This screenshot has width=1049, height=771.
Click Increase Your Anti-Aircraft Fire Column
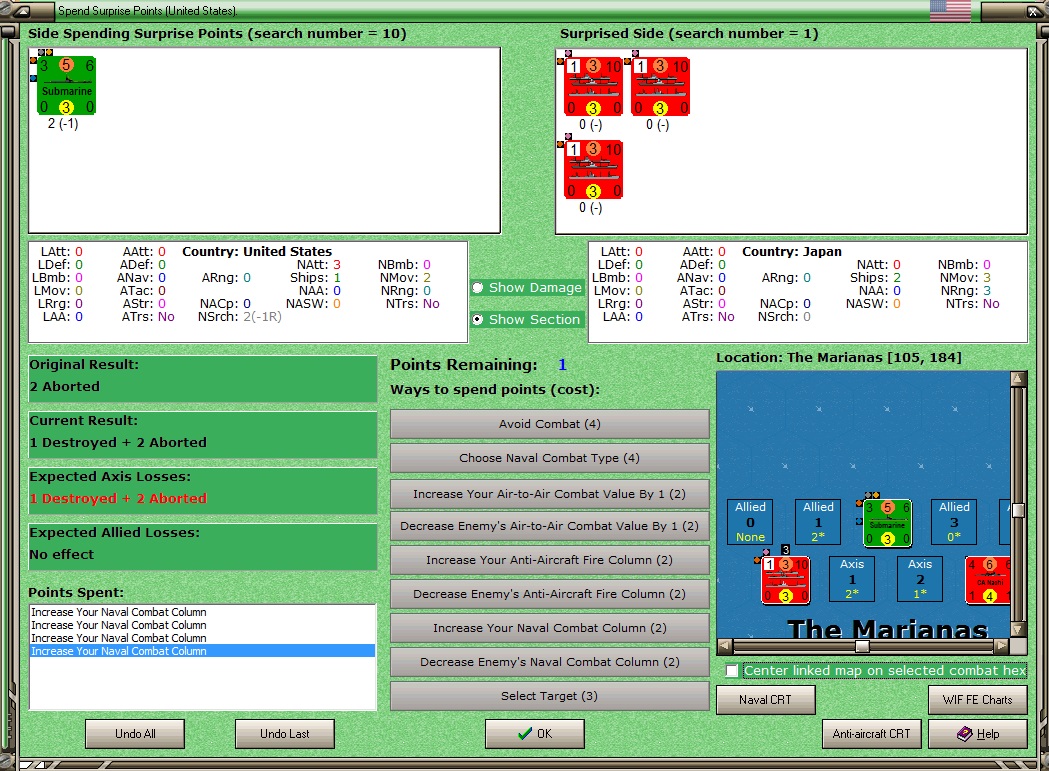[x=550, y=560]
